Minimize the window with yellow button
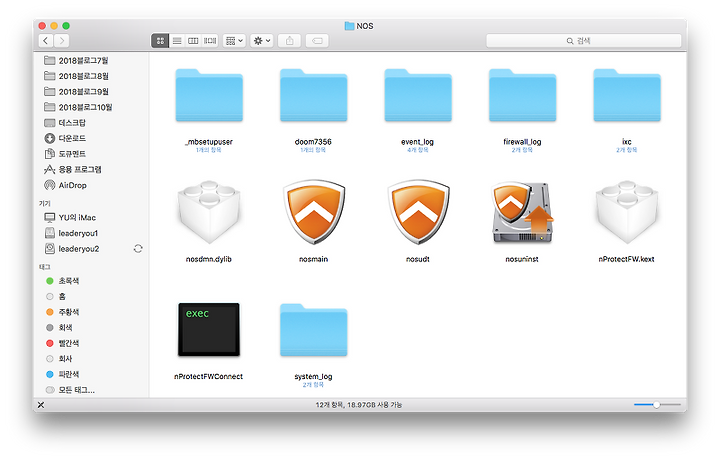This screenshot has width=720, height=460. (x=54, y=26)
